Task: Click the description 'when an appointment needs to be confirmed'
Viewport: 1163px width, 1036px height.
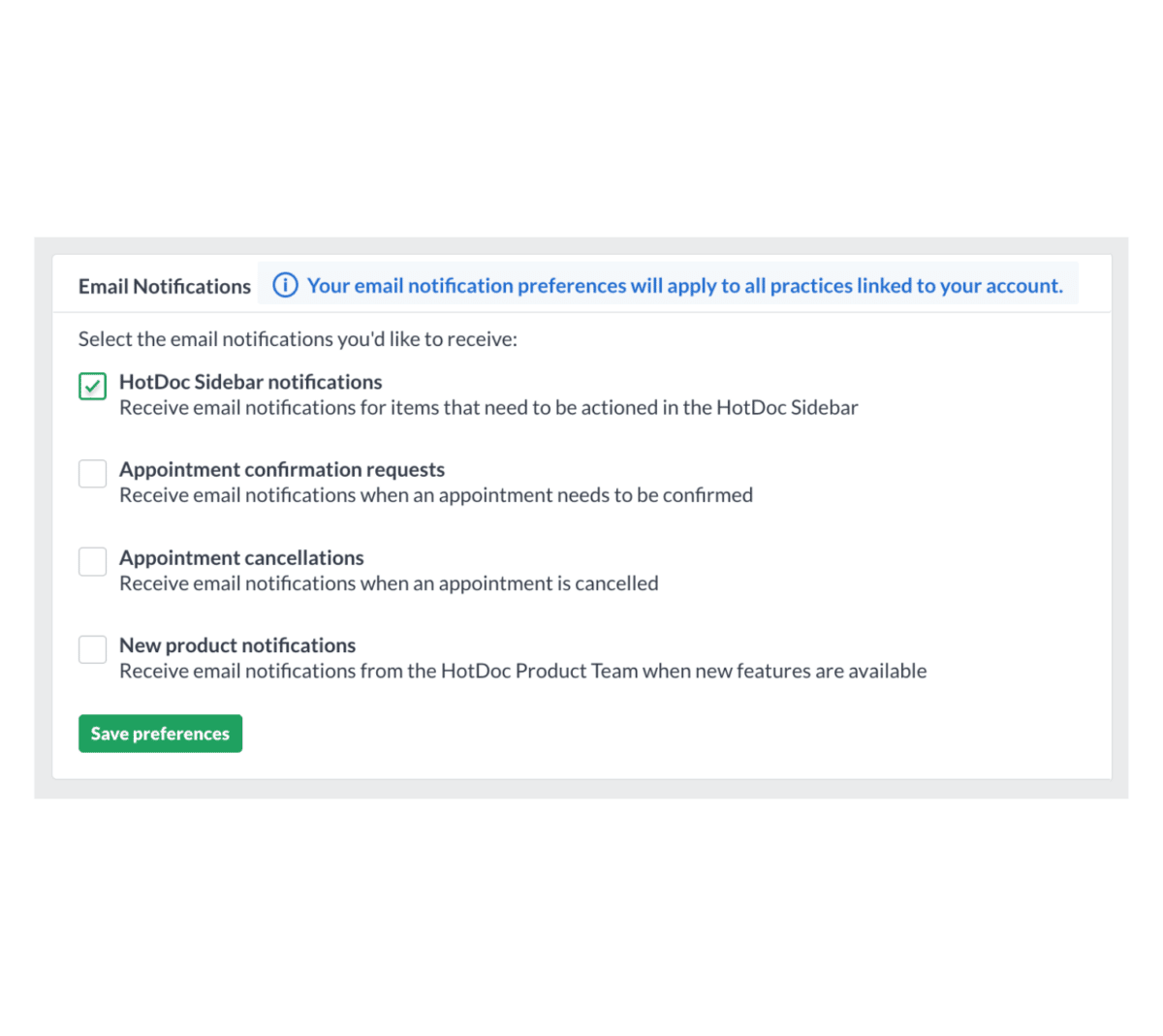Action: 436,495
